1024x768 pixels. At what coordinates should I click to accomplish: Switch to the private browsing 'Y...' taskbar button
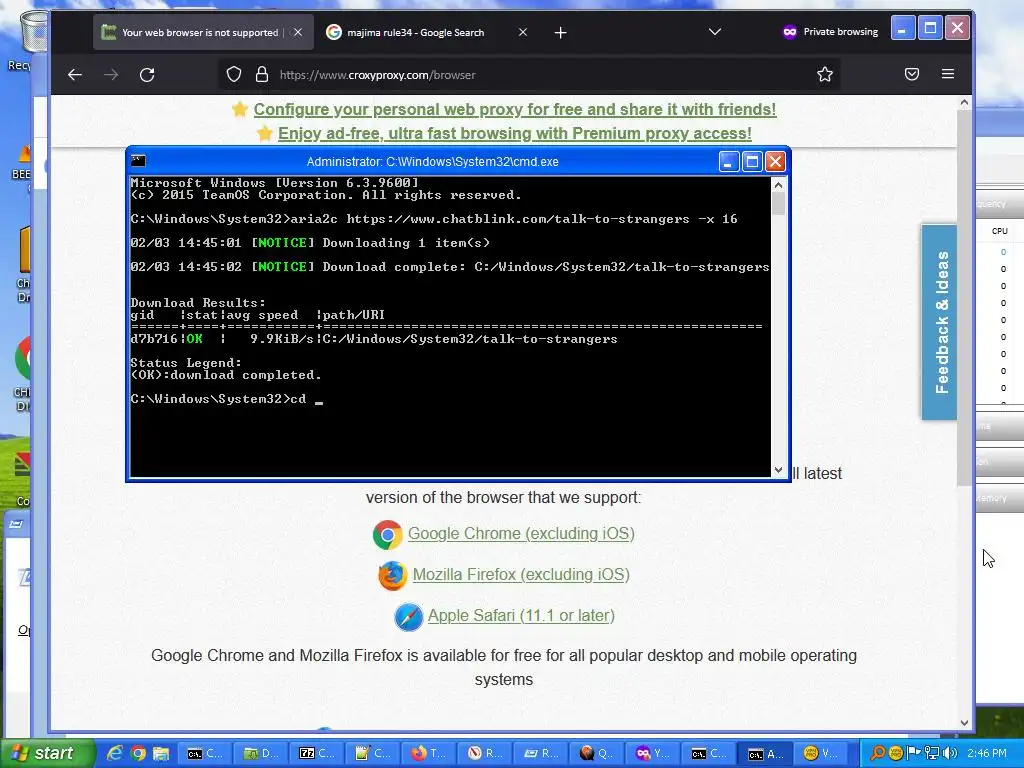(654, 754)
